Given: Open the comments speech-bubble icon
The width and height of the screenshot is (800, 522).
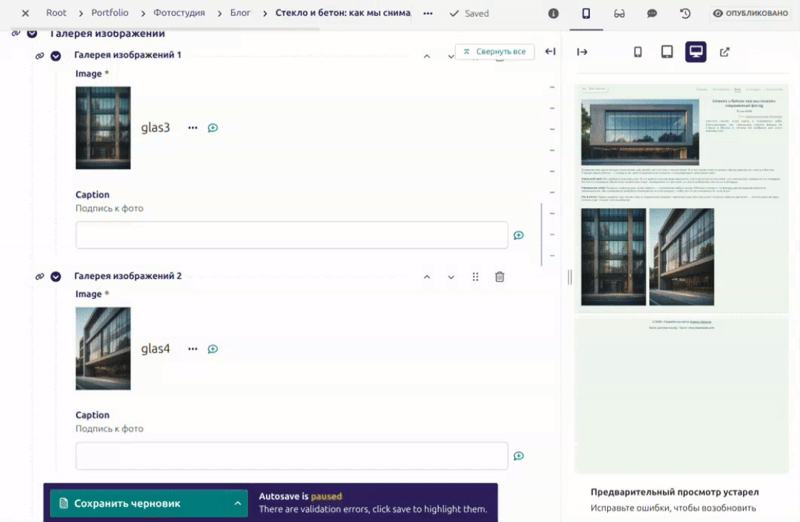Looking at the screenshot, I should coord(652,13).
